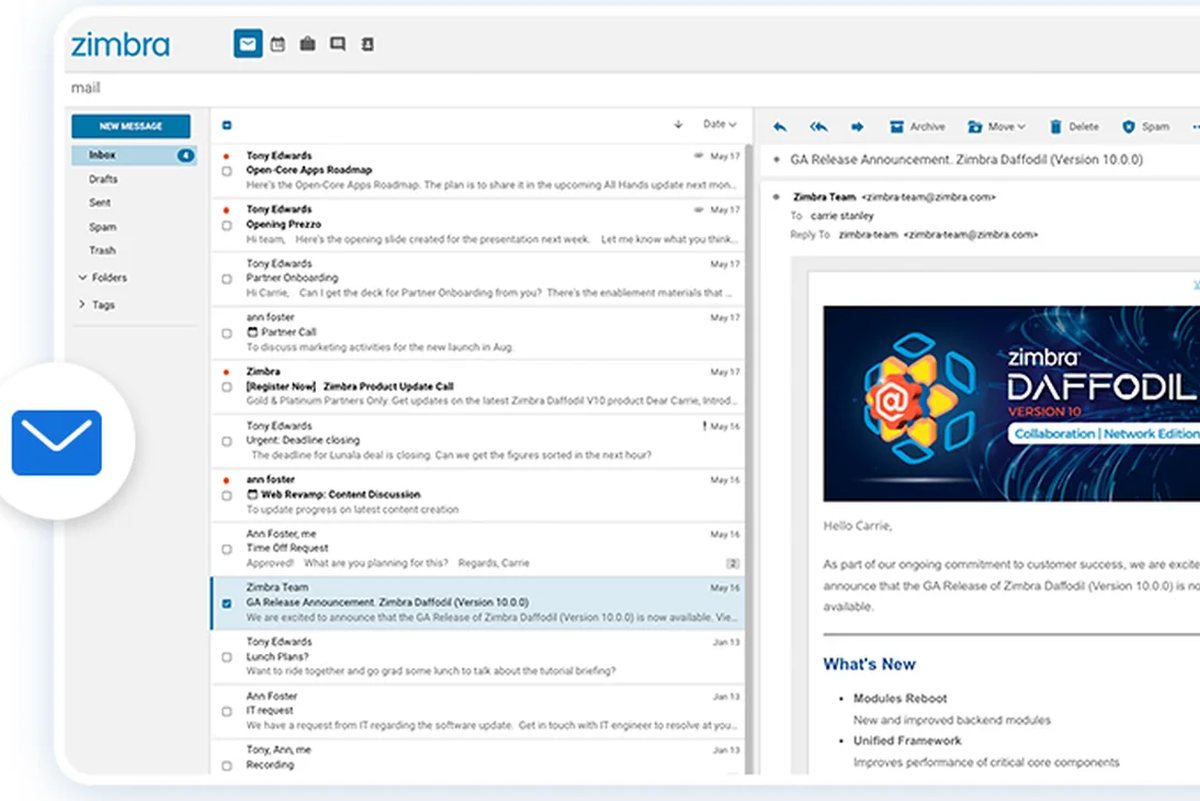This screenshot has height=801, width=1200.
Task: Open the Briefcase app icon
Action: (x=308, y=44)
